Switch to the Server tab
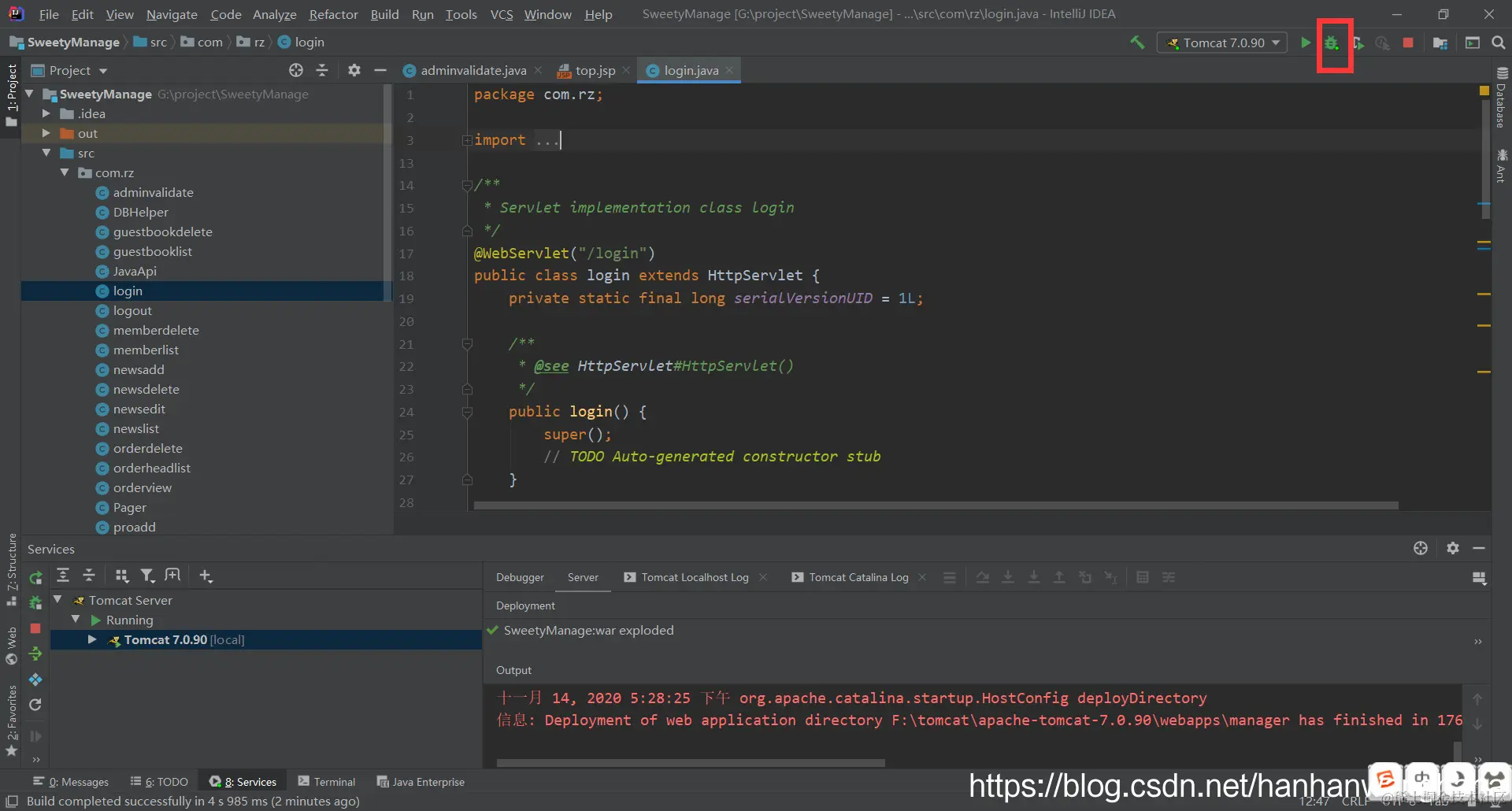 (583, 577)
